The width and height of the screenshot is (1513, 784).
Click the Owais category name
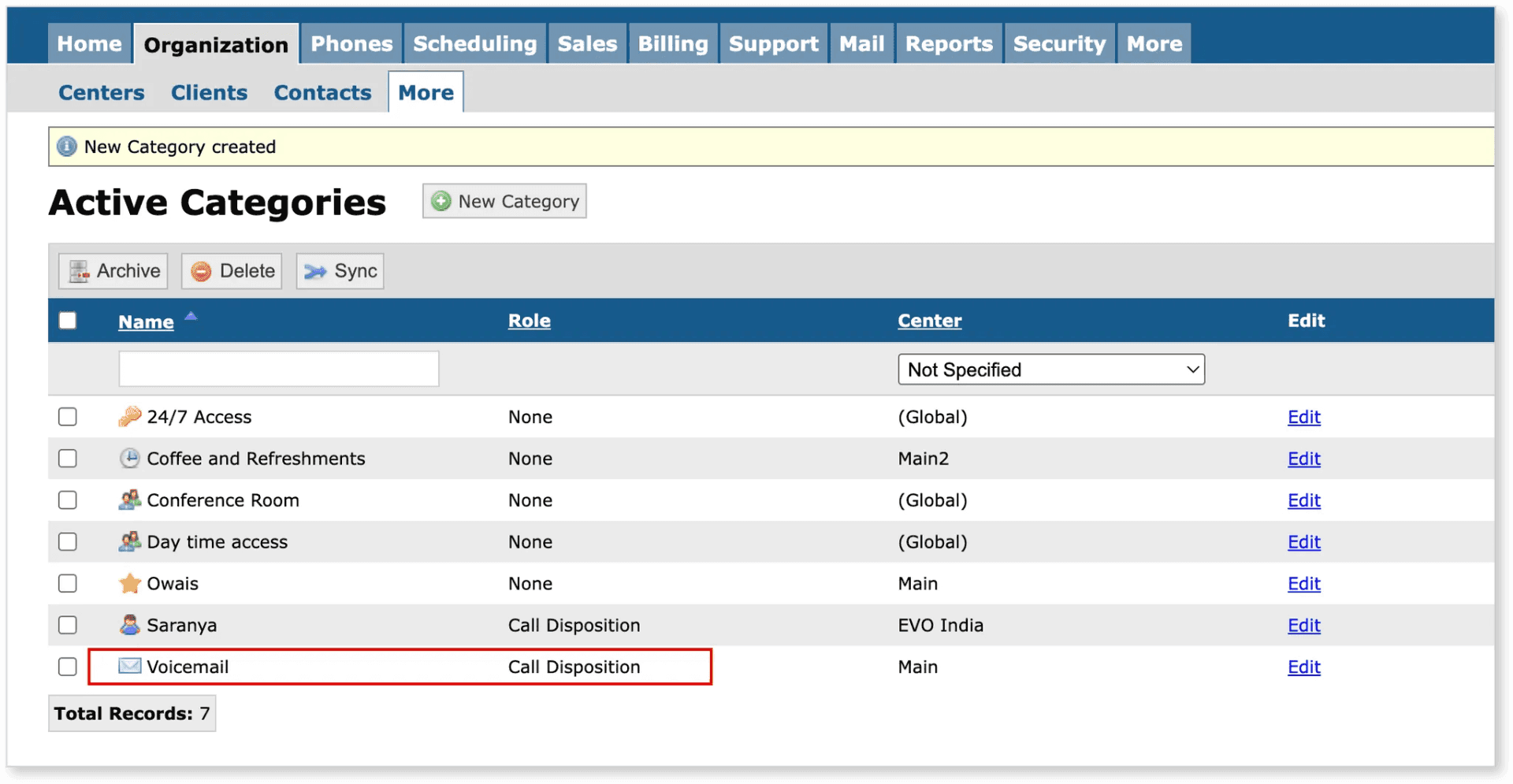[173, 584]
